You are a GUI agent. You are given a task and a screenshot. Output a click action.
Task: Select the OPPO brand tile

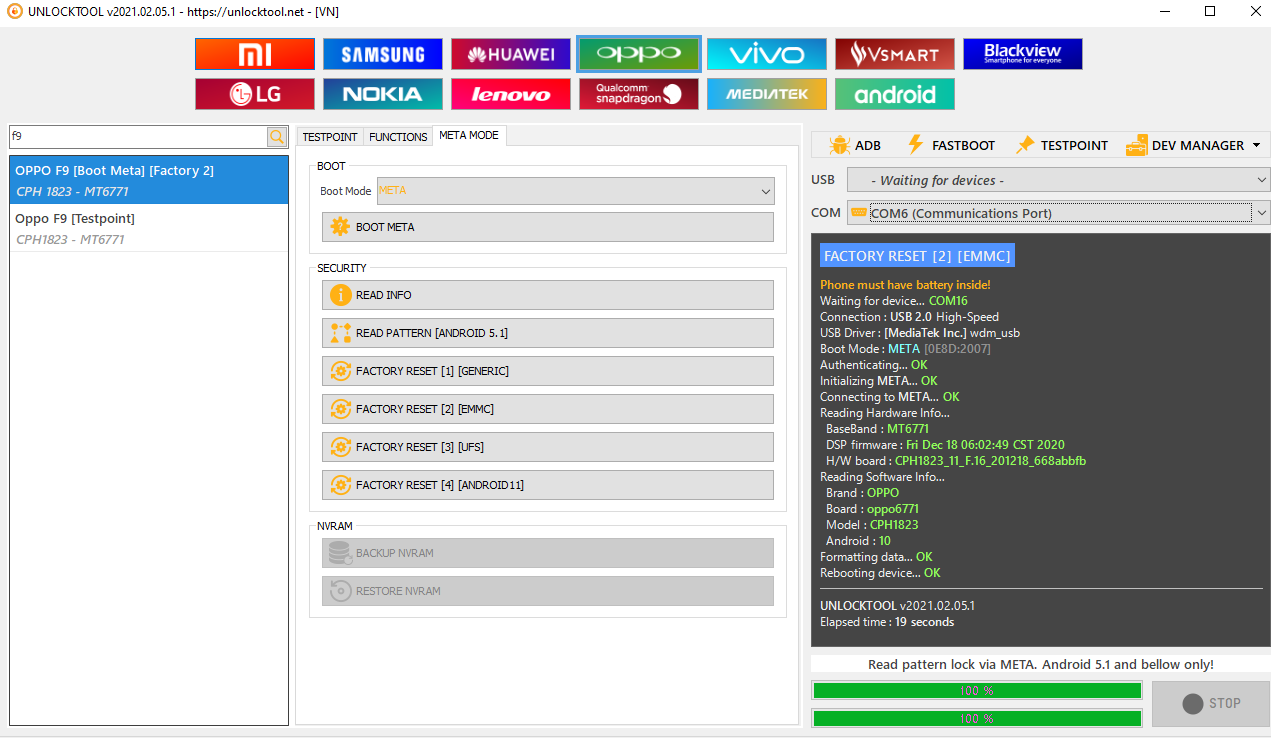tap(639, 54)
